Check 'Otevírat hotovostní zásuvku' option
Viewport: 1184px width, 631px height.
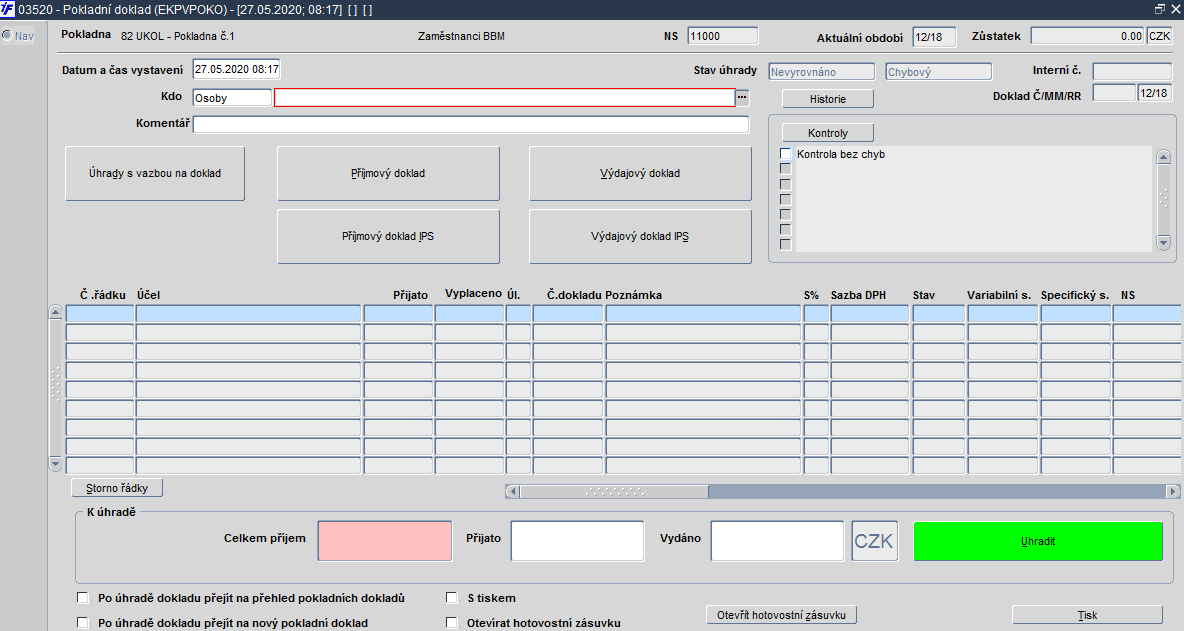452,622
